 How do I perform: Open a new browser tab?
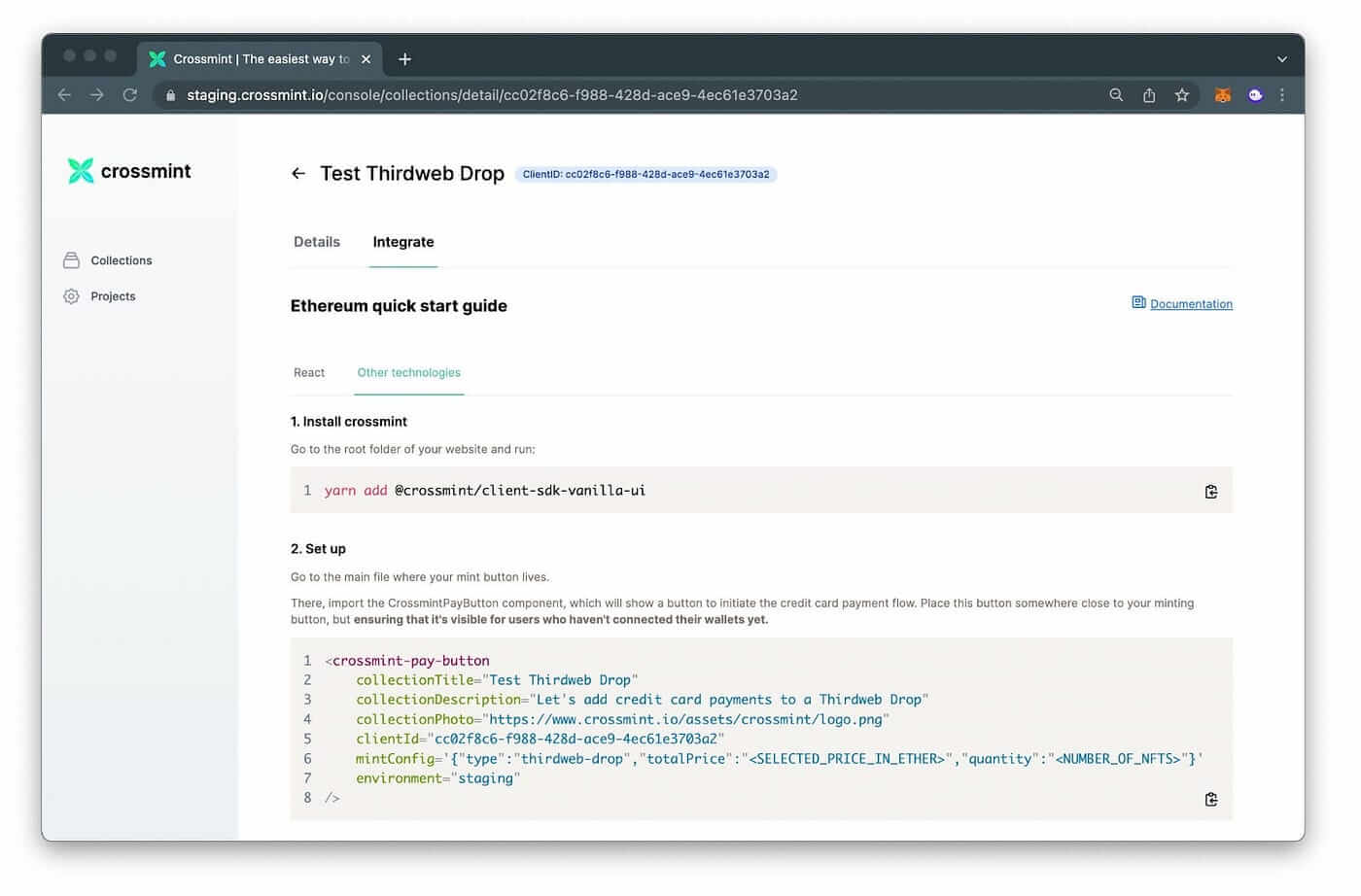pyautogui.click(x=405, y=59)
